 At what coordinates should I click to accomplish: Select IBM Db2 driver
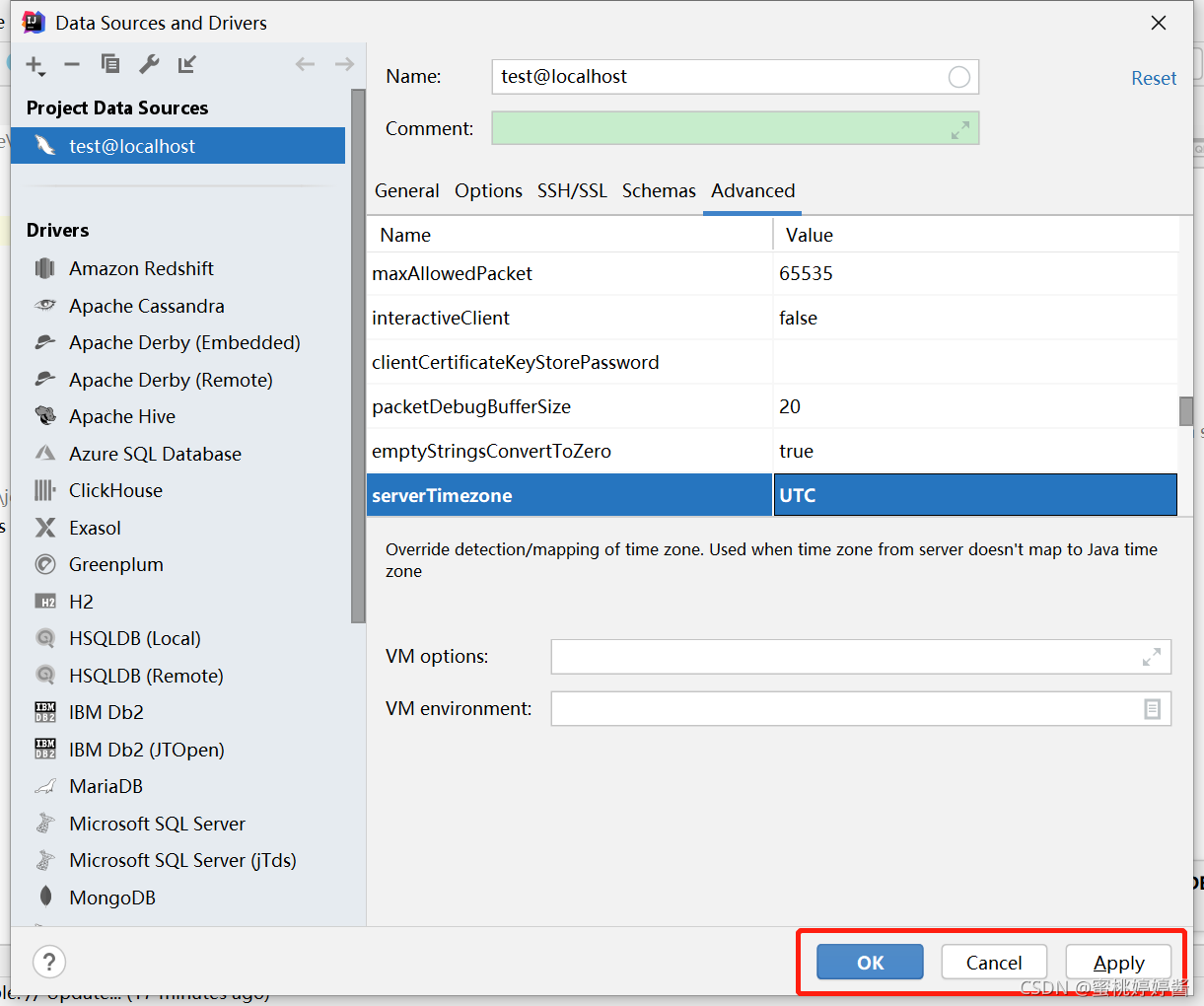pos(106,712)
